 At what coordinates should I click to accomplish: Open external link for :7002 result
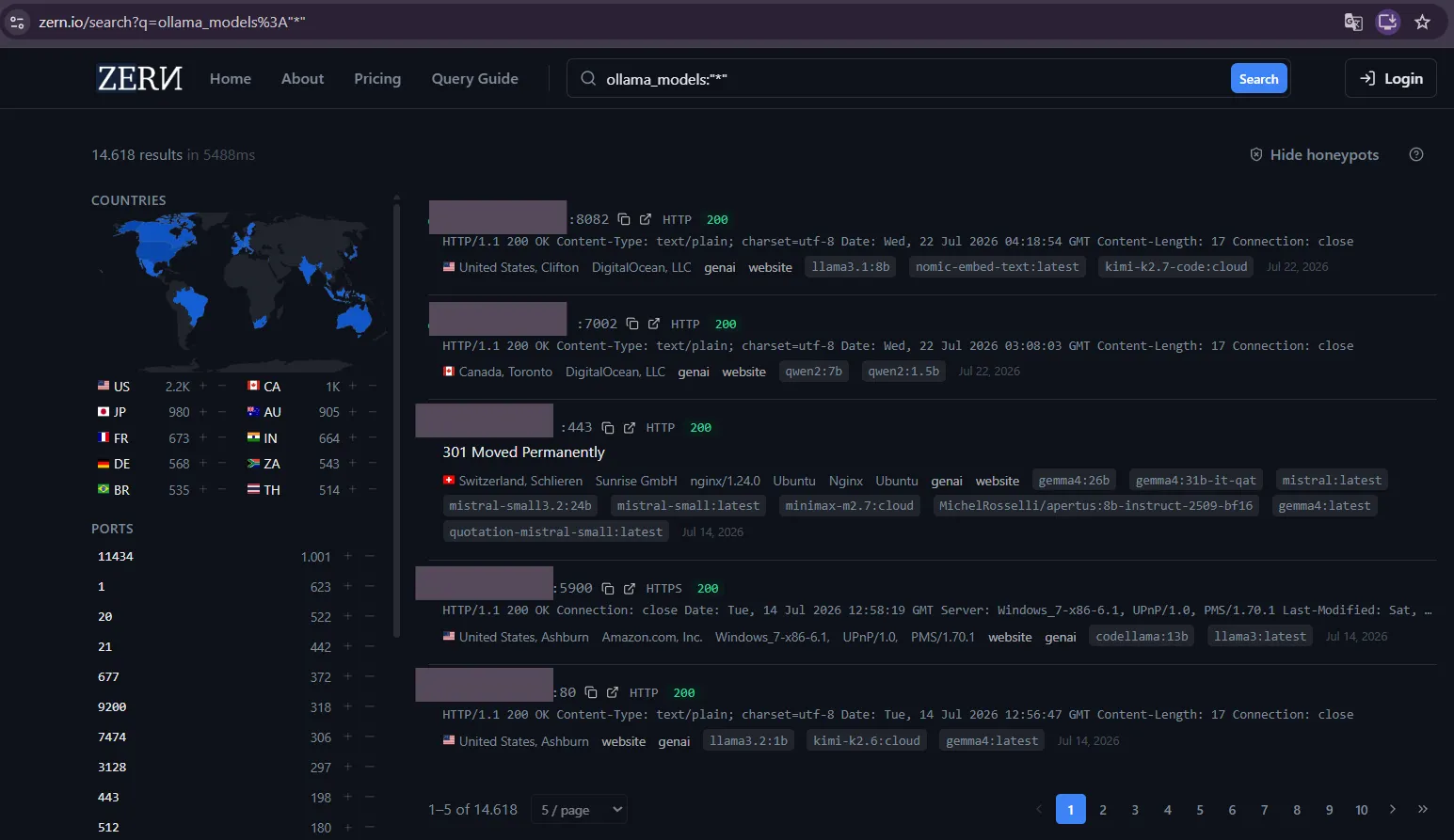[654, 324]
